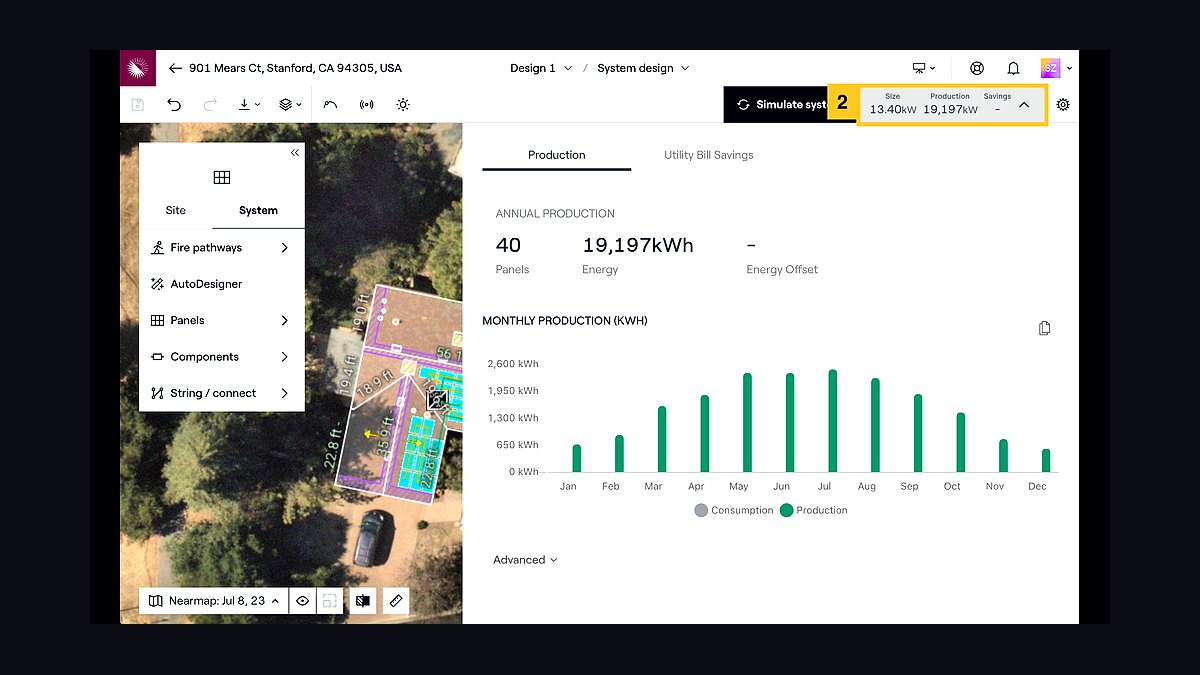
Task: Open the Components submenu
Action: [x=221, y=357]
